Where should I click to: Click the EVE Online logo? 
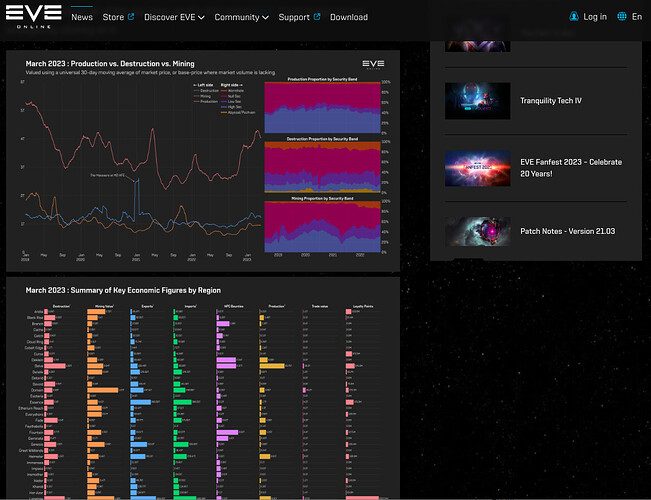[34, 17]
